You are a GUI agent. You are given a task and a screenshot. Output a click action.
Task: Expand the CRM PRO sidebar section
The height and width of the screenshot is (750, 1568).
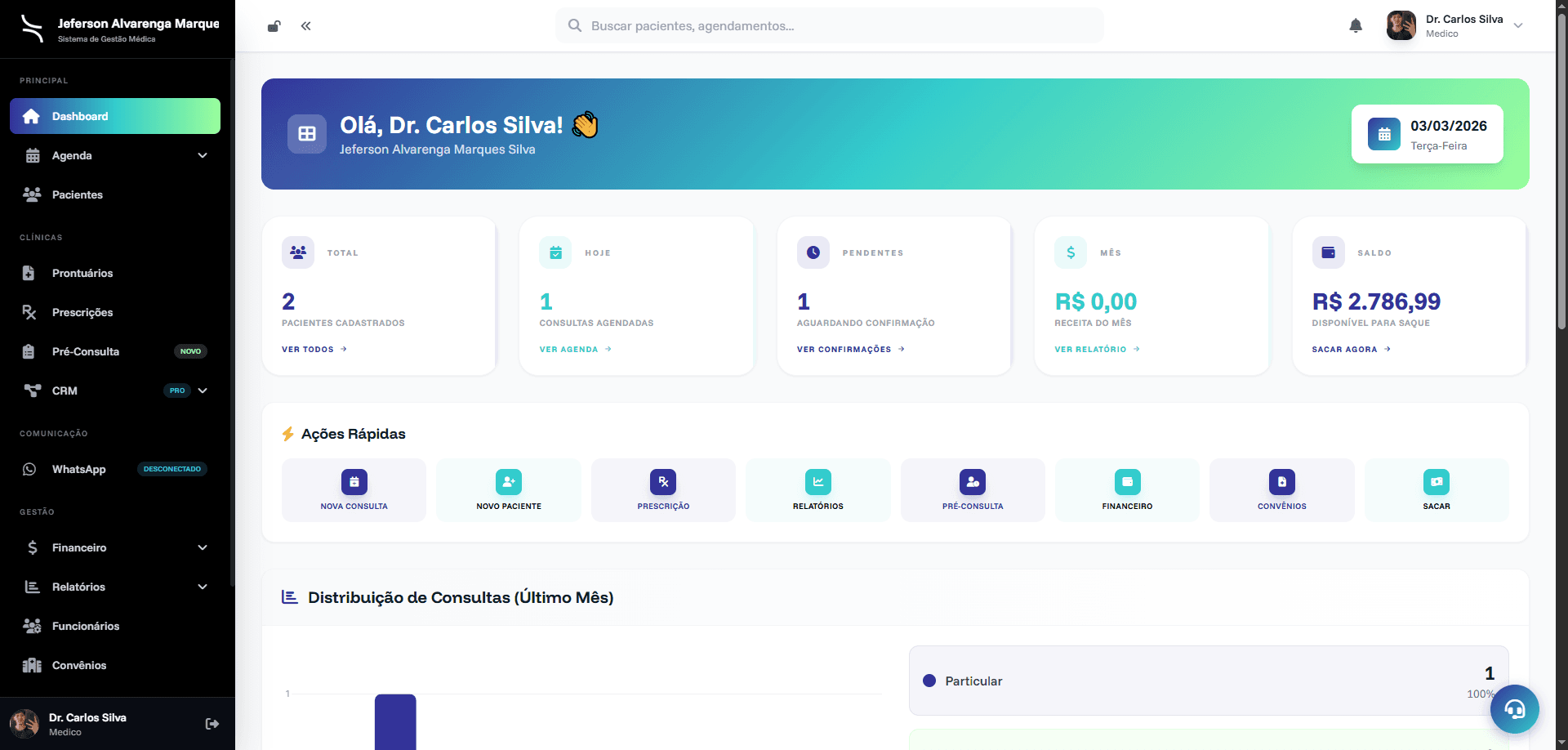pyautogui.click(x=114, y=391)
